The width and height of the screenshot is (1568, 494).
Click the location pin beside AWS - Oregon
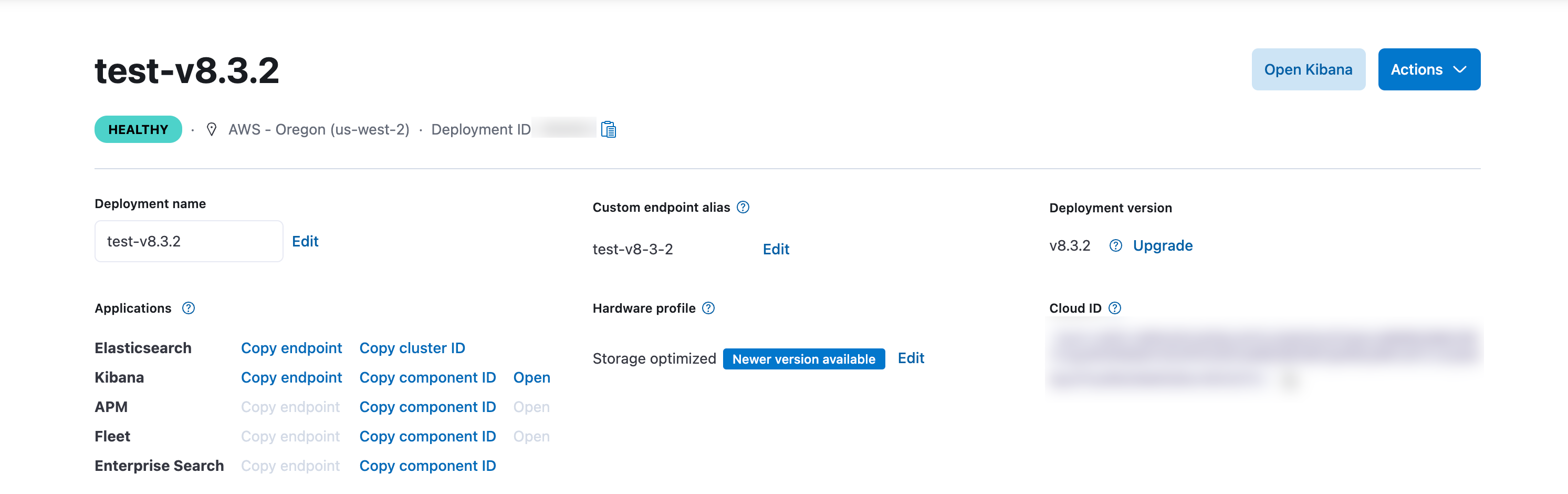click(x=211, y=129)
